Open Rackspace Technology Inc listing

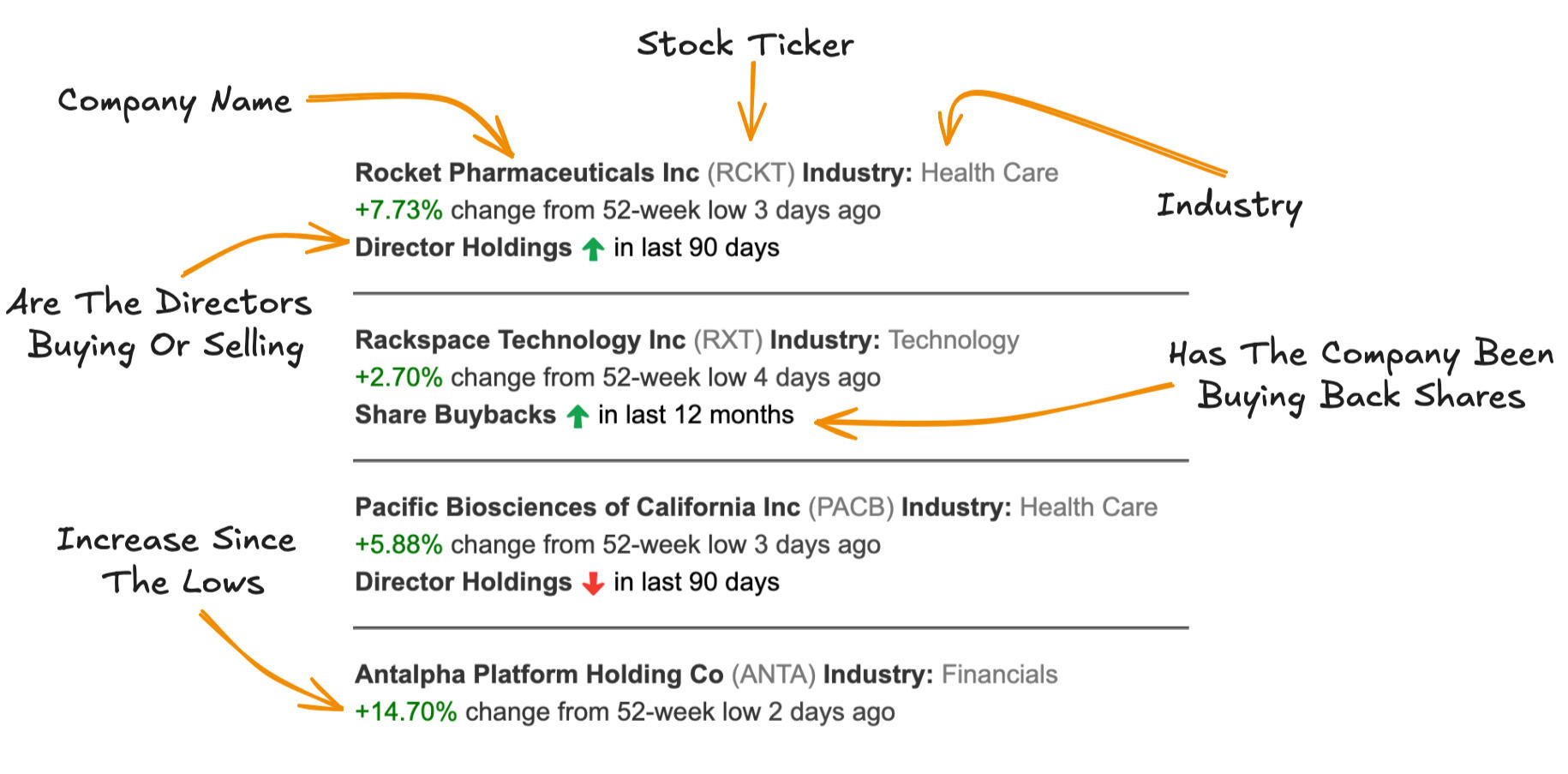[x=520, y=341]
